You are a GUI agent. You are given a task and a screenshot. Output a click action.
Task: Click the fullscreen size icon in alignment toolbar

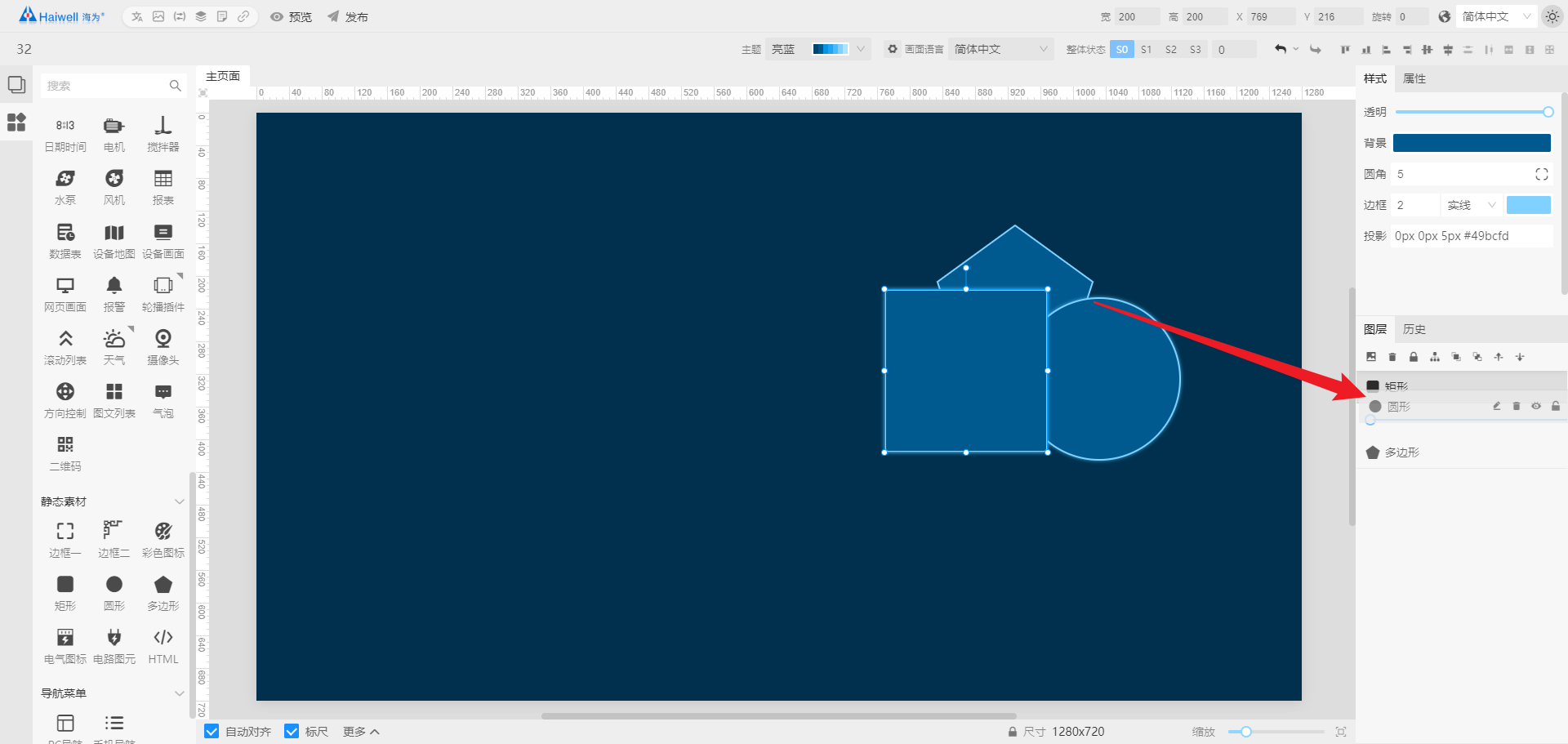pyautogui.click(x=1549, y=50)
